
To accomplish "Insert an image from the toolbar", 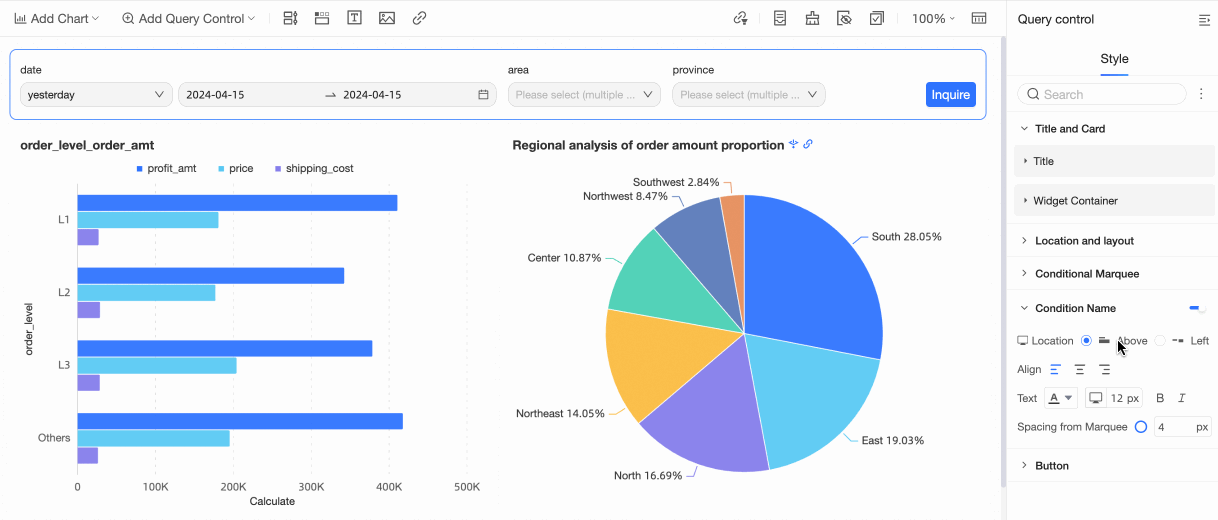I will coord(387,18).
